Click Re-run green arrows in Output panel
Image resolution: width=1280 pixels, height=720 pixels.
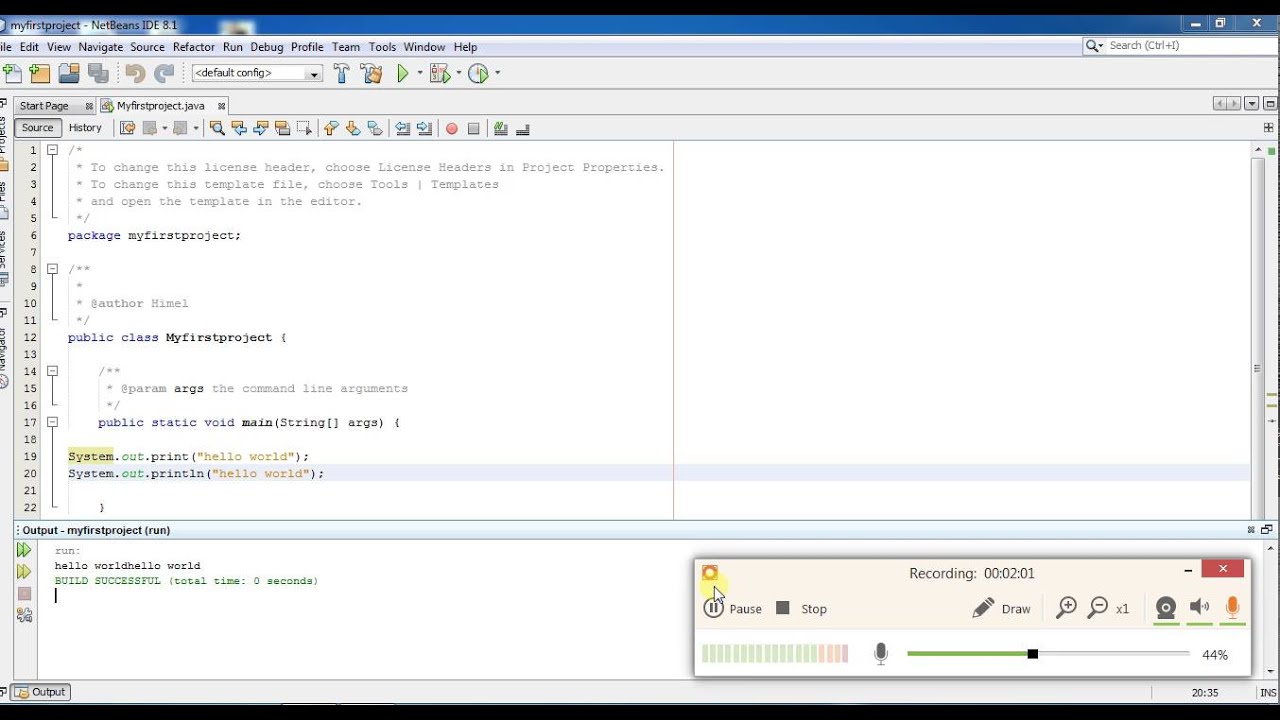tap(24, 550)
